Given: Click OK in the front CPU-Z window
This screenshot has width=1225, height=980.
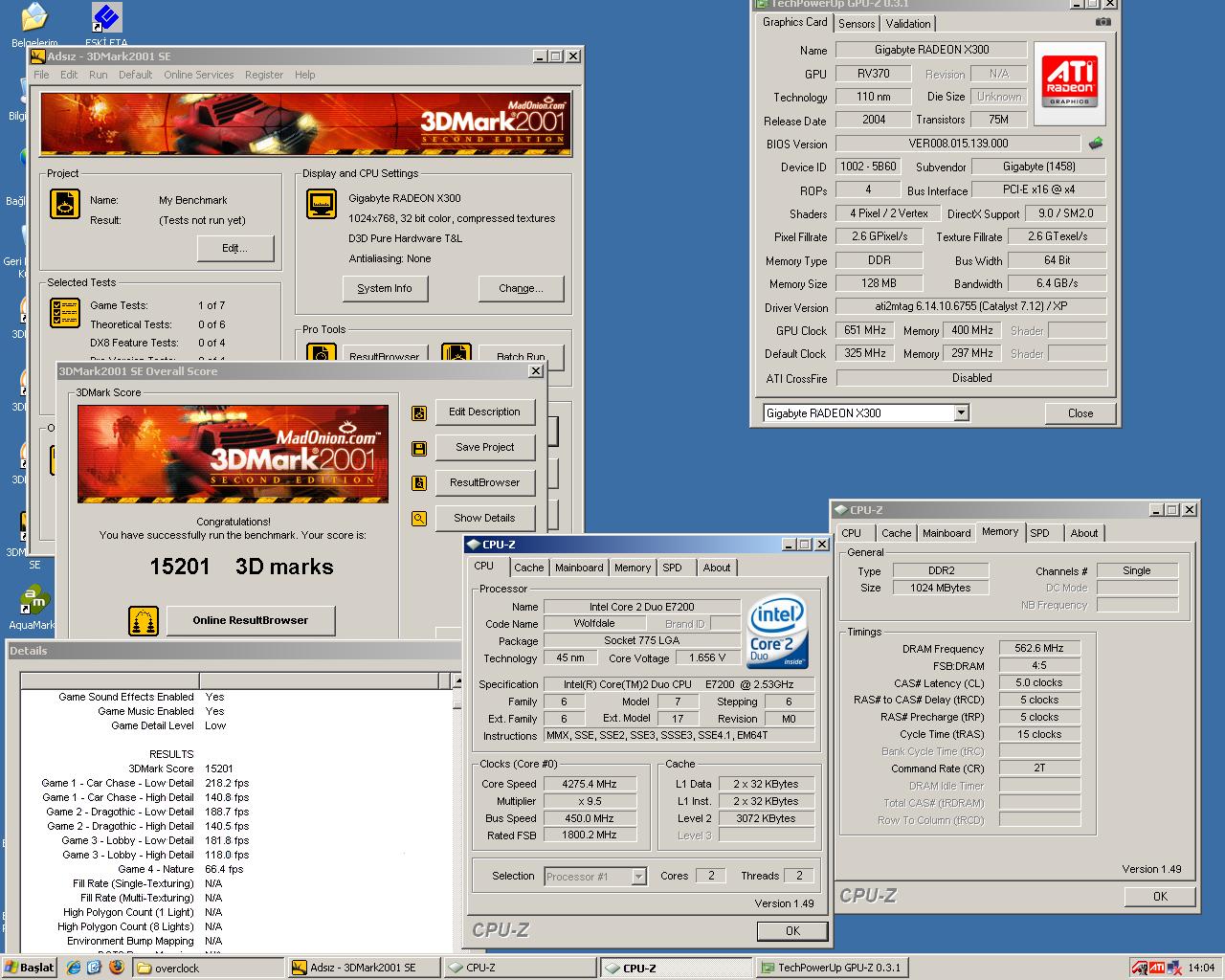Looking at the screenshot, I should [792, 931].
